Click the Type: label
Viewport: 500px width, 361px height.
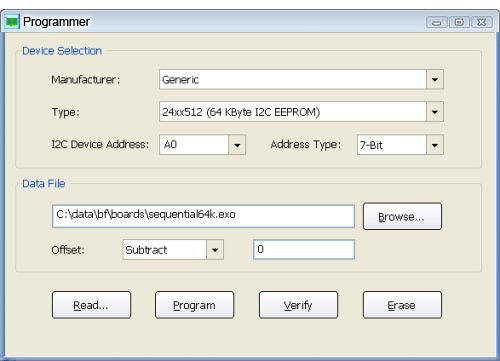(65, 112)
